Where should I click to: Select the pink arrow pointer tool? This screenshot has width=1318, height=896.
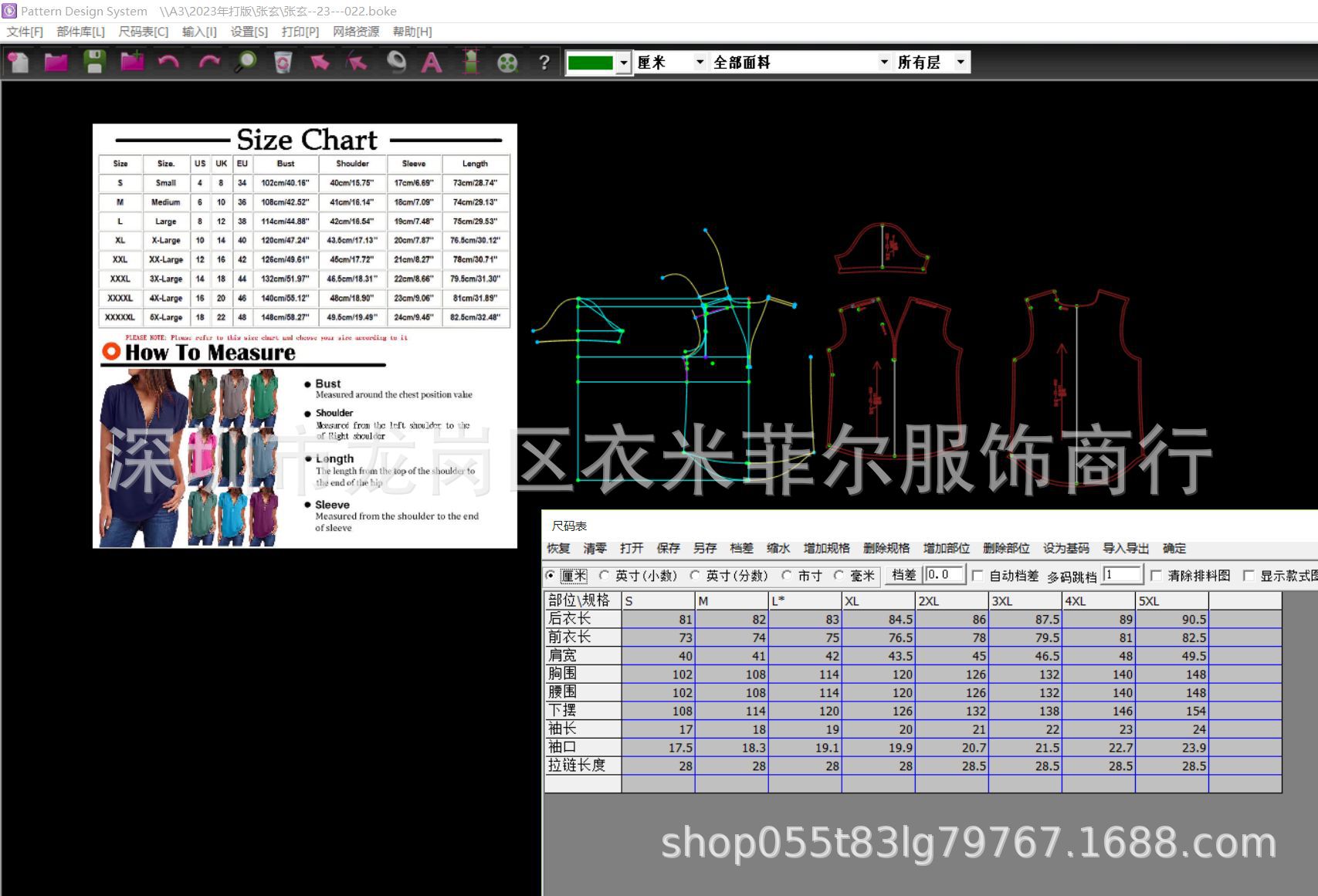pyautogui.click(x=320, y=62)
